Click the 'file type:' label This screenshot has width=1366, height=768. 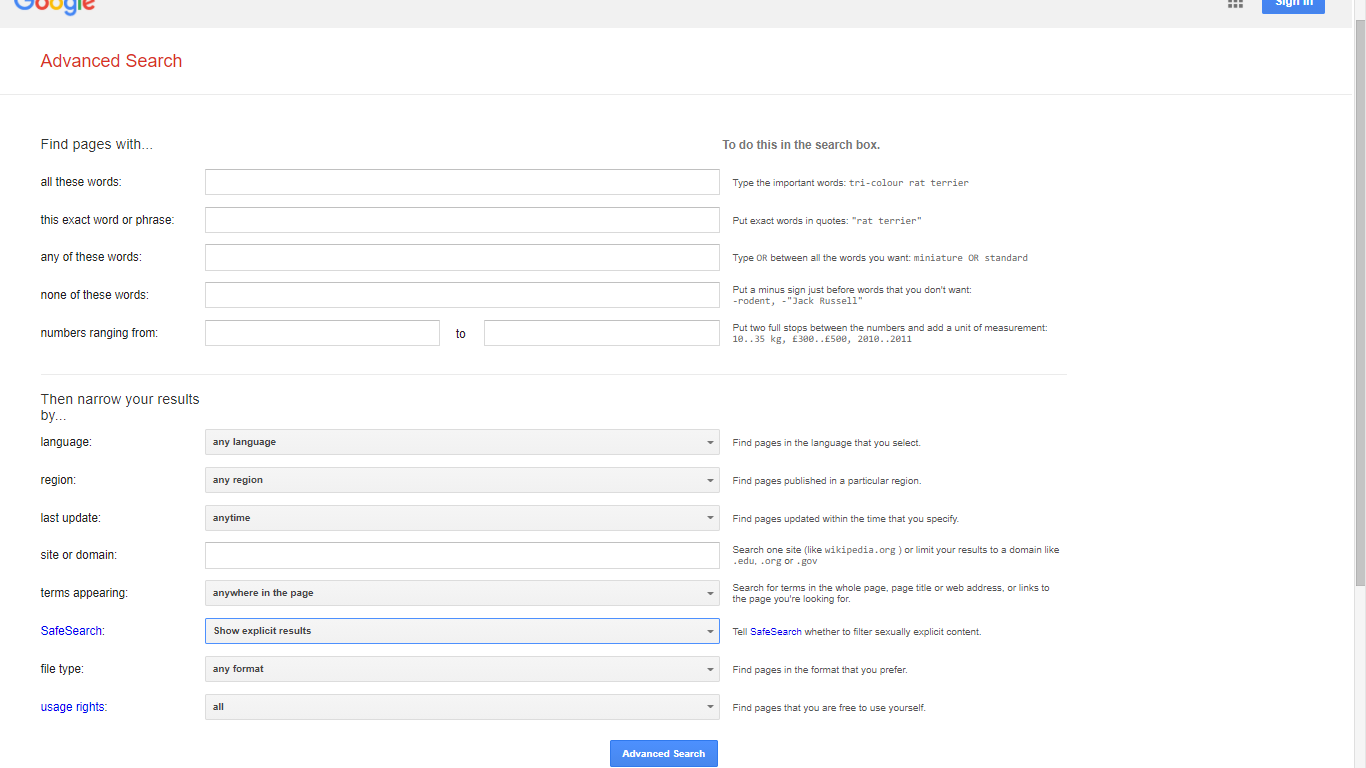click(62, 669)
